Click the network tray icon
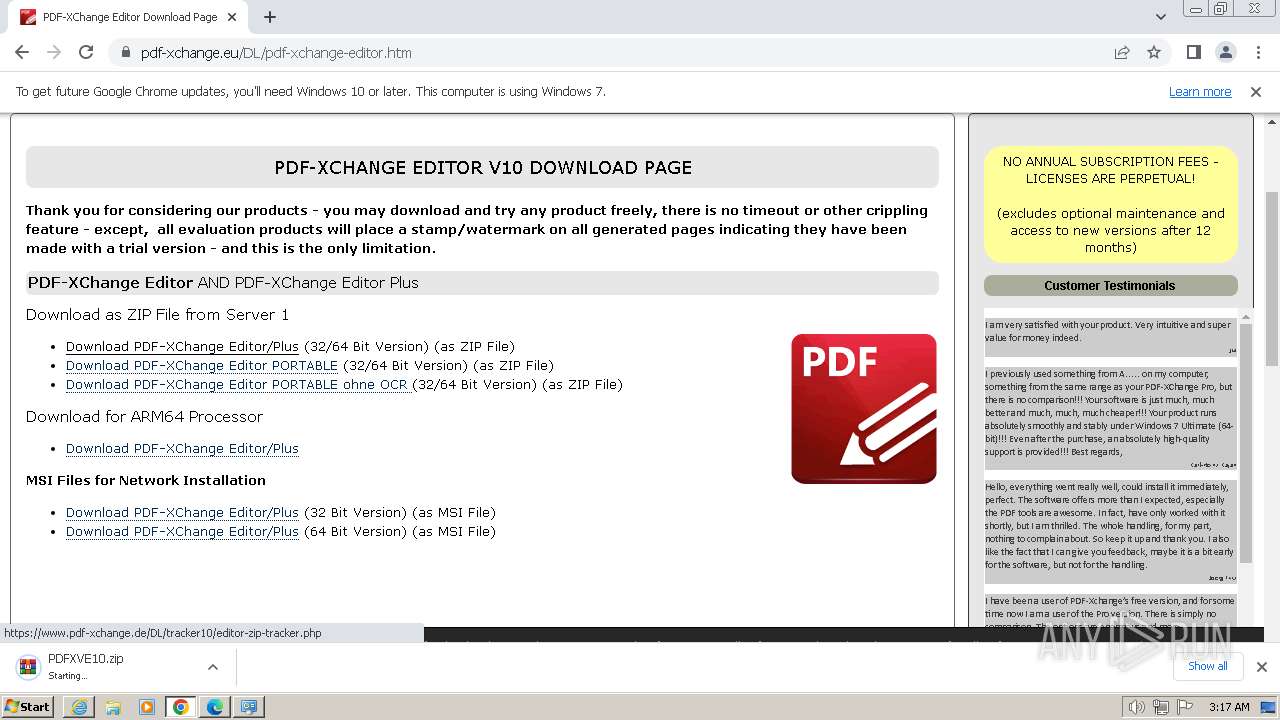The width and height of the screenshot is (1280, 720). pyautogui.click(x=1161, y=707)
